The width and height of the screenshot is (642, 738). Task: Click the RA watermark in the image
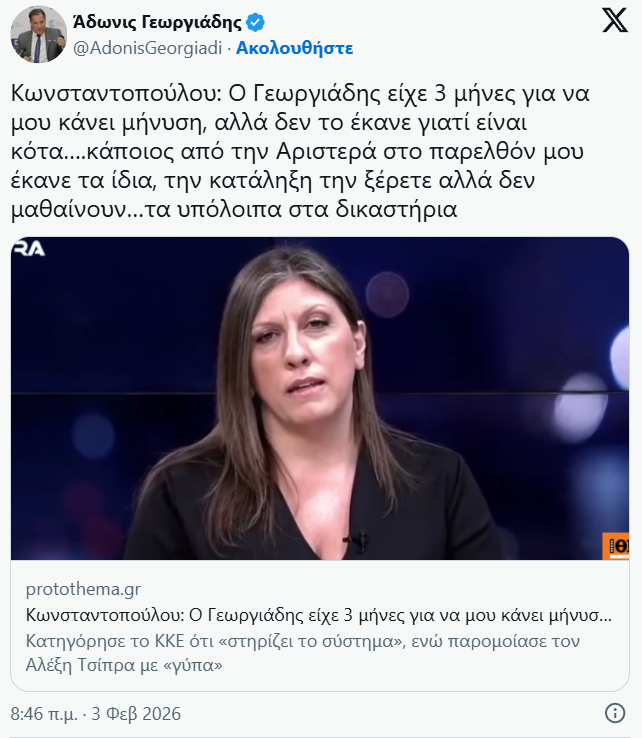[x=29, y=249]
